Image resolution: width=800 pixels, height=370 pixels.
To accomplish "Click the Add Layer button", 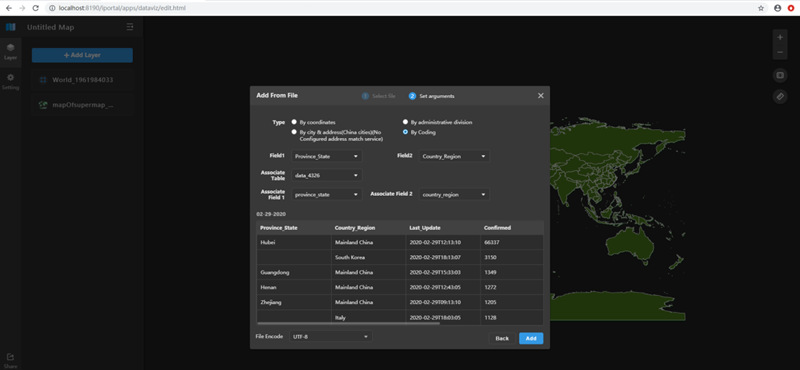I will click(x=82, y=55).
